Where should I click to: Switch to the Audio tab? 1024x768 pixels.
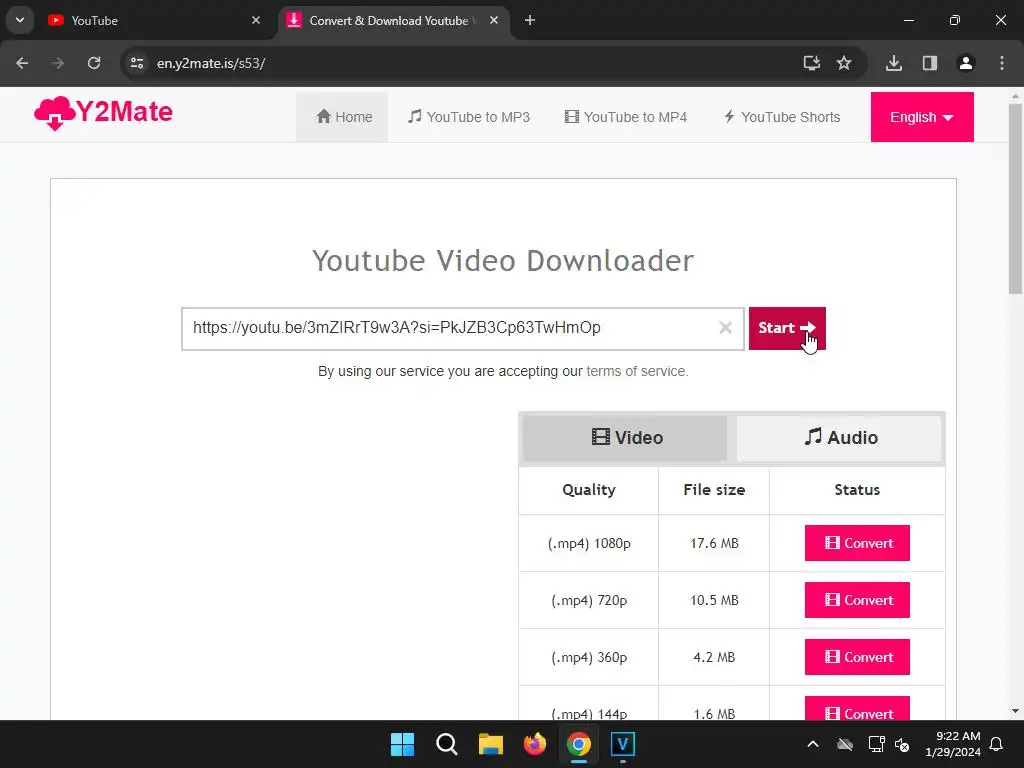[x=839, y=438]
